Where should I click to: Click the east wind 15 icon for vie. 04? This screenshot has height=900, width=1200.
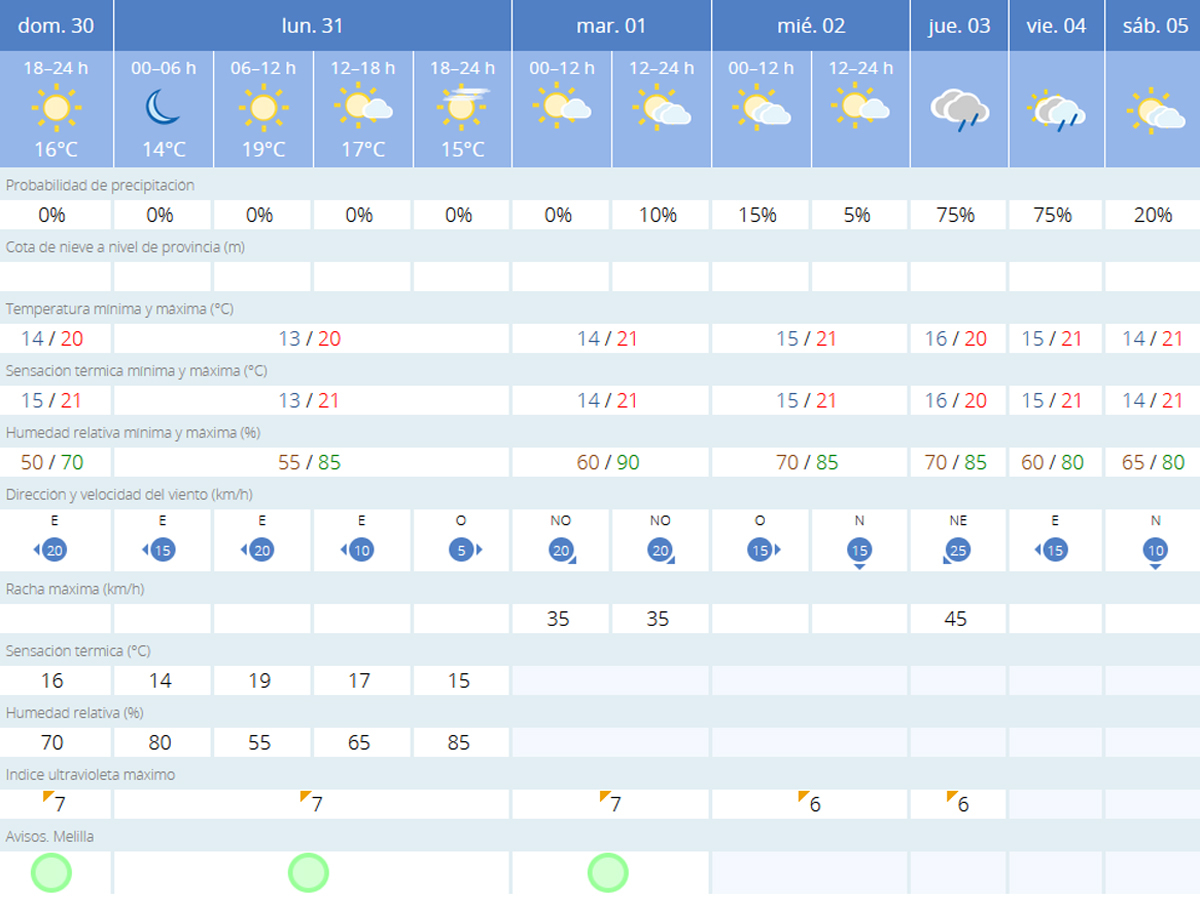click(x=1051, y=550)
